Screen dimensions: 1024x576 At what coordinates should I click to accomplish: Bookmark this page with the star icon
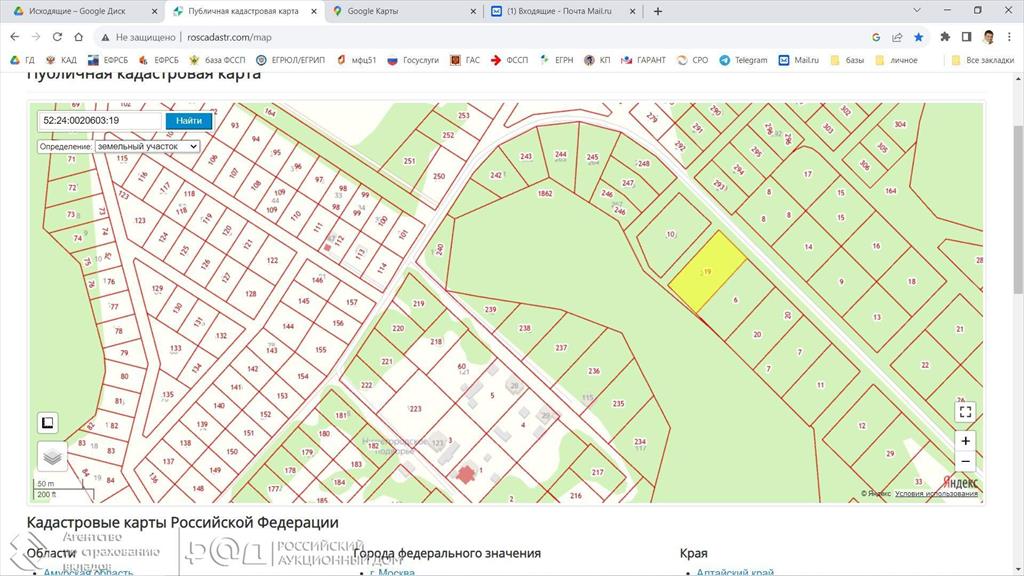pyautogui.click(x=918, y=37)
